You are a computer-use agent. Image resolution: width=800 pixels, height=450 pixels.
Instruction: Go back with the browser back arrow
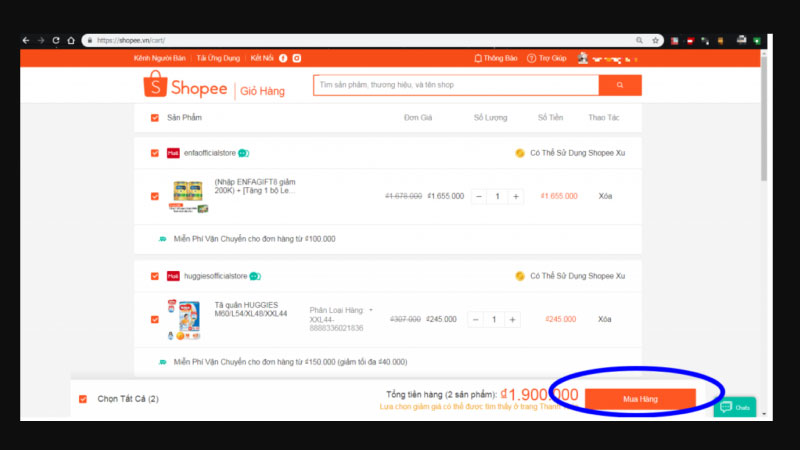(x=26, y=40)
